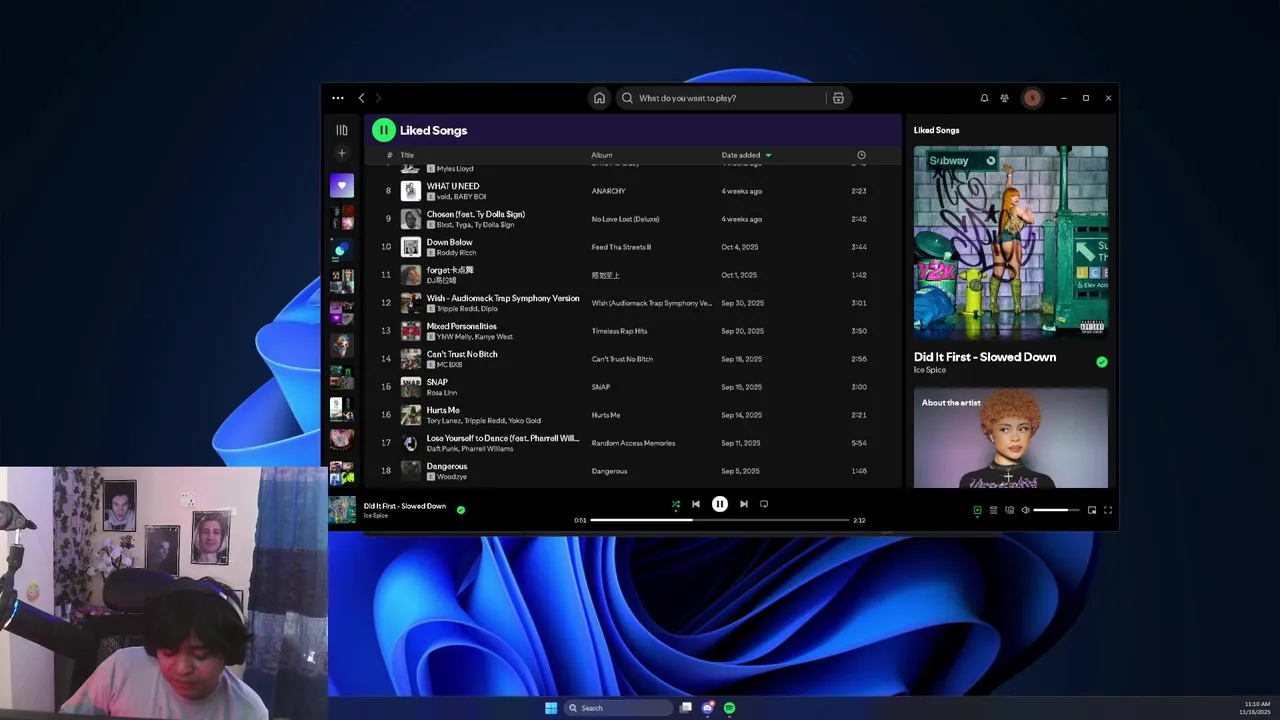Go back with the left arrow

tap(362, 98)
